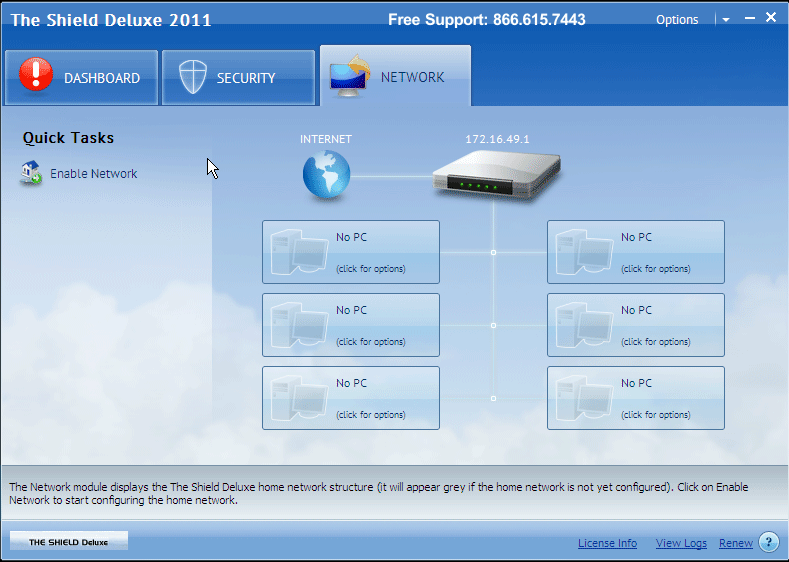The image size is (789, 562).
Task: Click the router device icon
Action: pos(497,176)
